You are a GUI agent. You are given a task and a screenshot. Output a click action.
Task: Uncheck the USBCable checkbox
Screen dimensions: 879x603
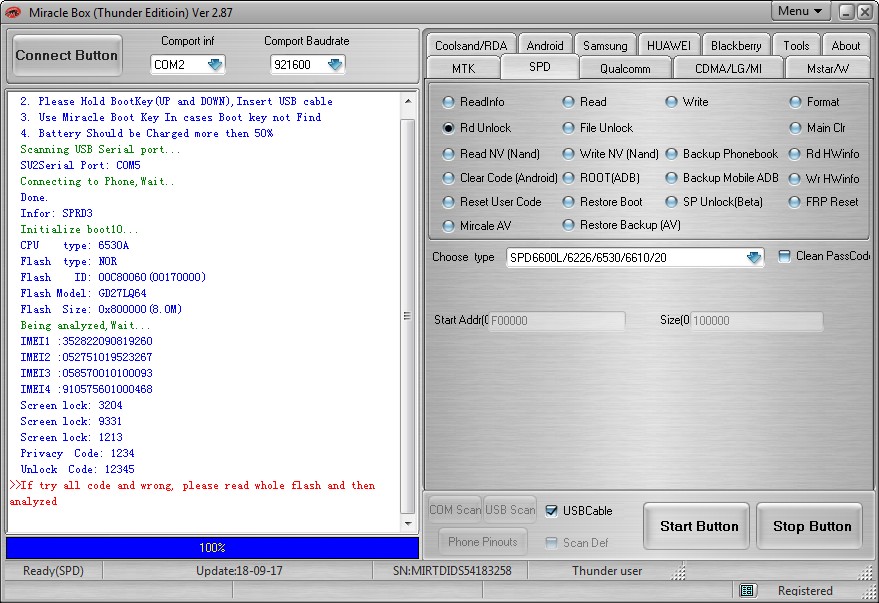tap(552, 511)
